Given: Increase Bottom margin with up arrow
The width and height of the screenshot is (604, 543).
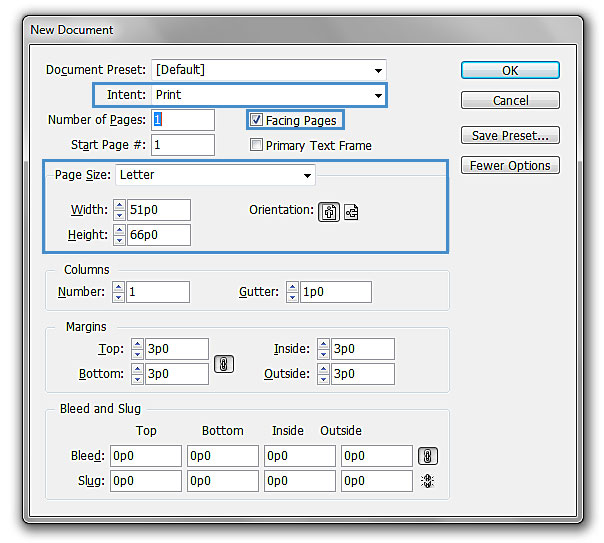Looking at the screenshot, I should coord(138,369).
